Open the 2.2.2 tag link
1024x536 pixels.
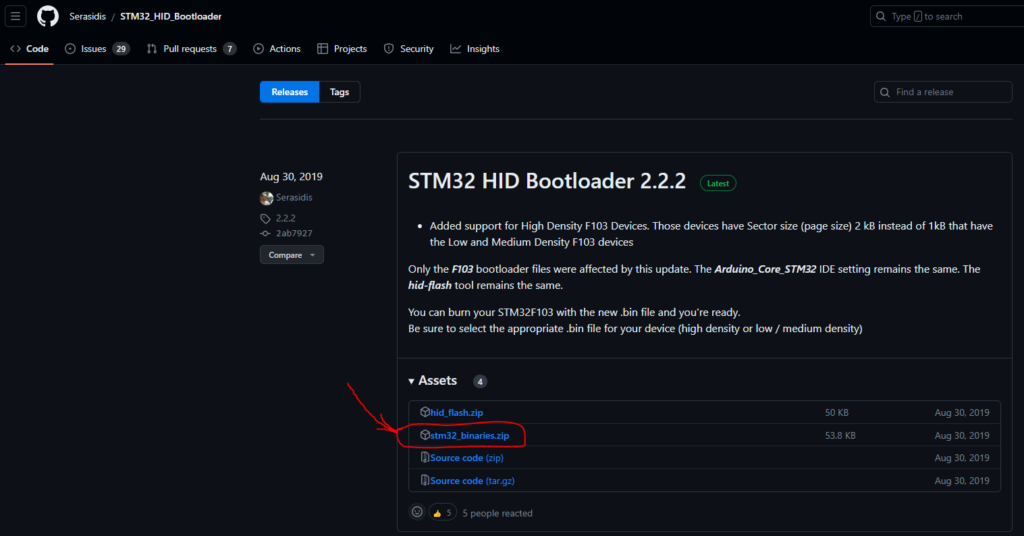point(285,218)
